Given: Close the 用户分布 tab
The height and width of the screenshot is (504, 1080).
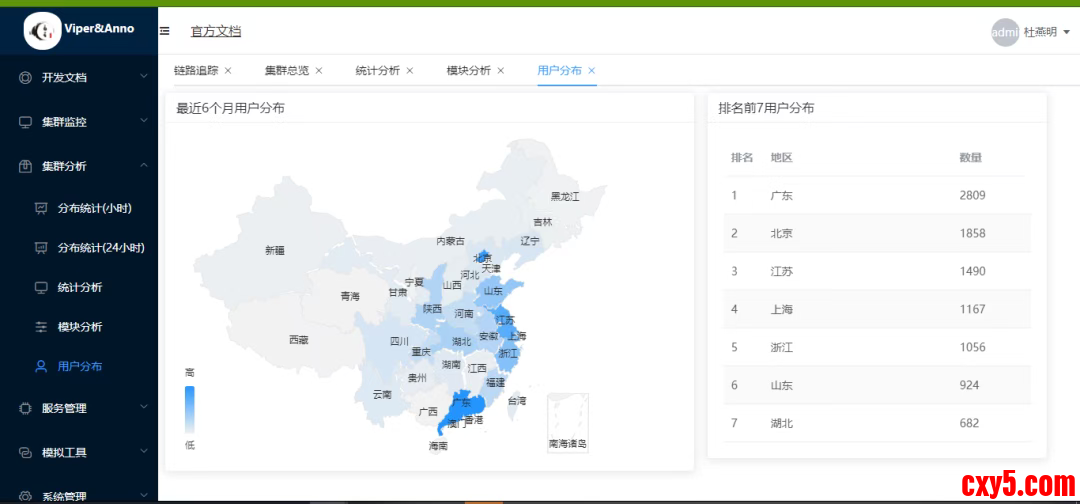Looking at the screenshot, I should [592, 71].
